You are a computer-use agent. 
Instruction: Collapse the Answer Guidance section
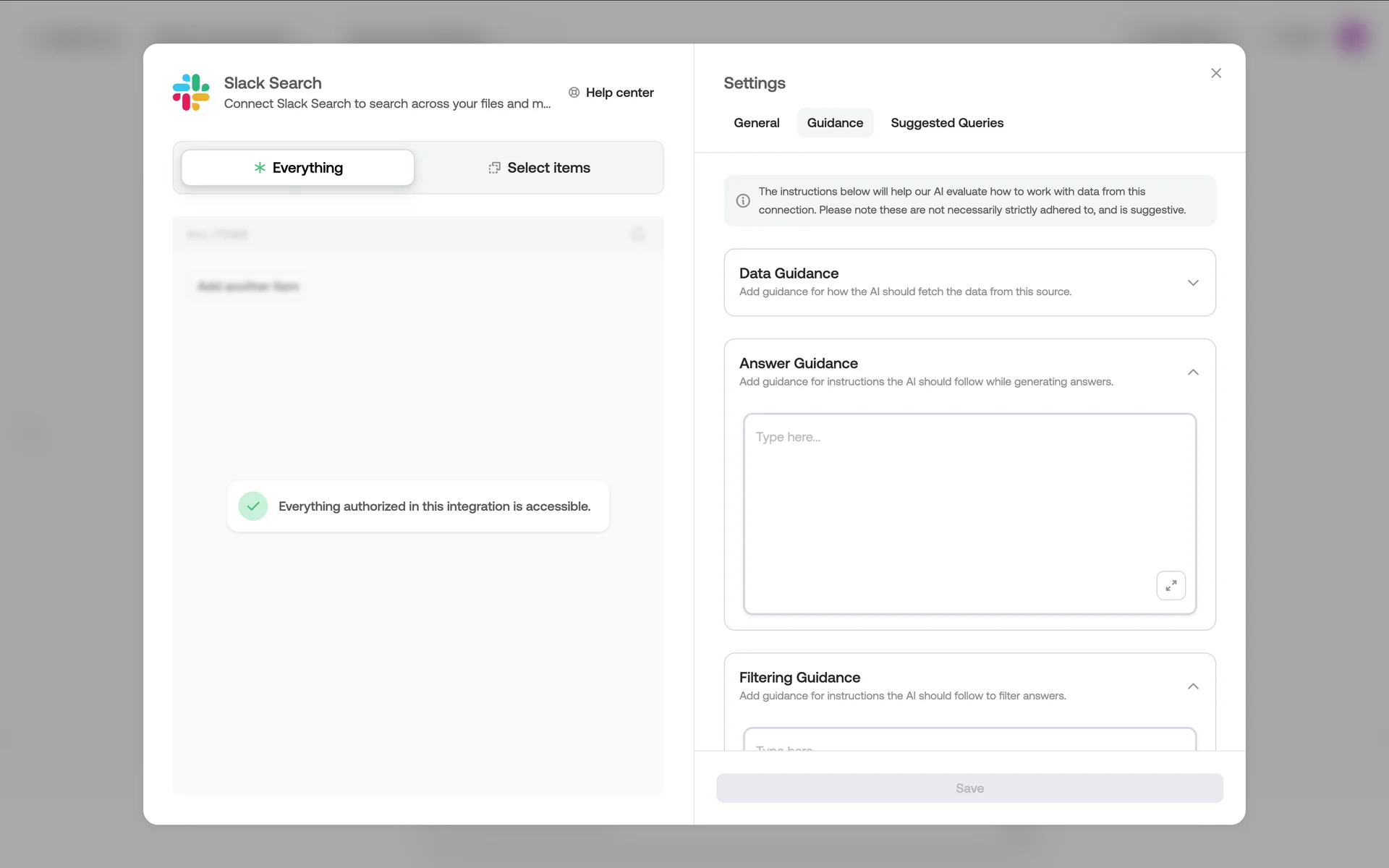click(1192, 373)
